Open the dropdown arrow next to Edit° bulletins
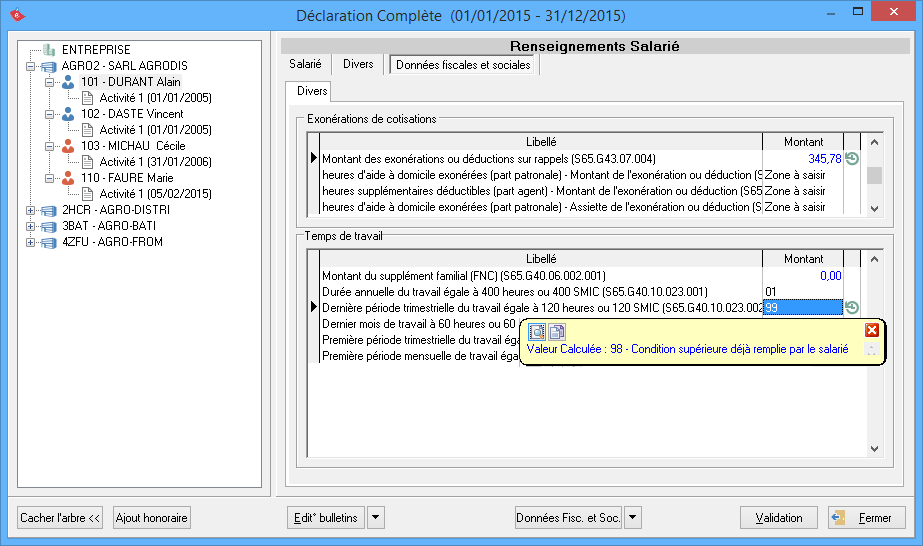This screenshot has width=923, height=546. (375, 517)
